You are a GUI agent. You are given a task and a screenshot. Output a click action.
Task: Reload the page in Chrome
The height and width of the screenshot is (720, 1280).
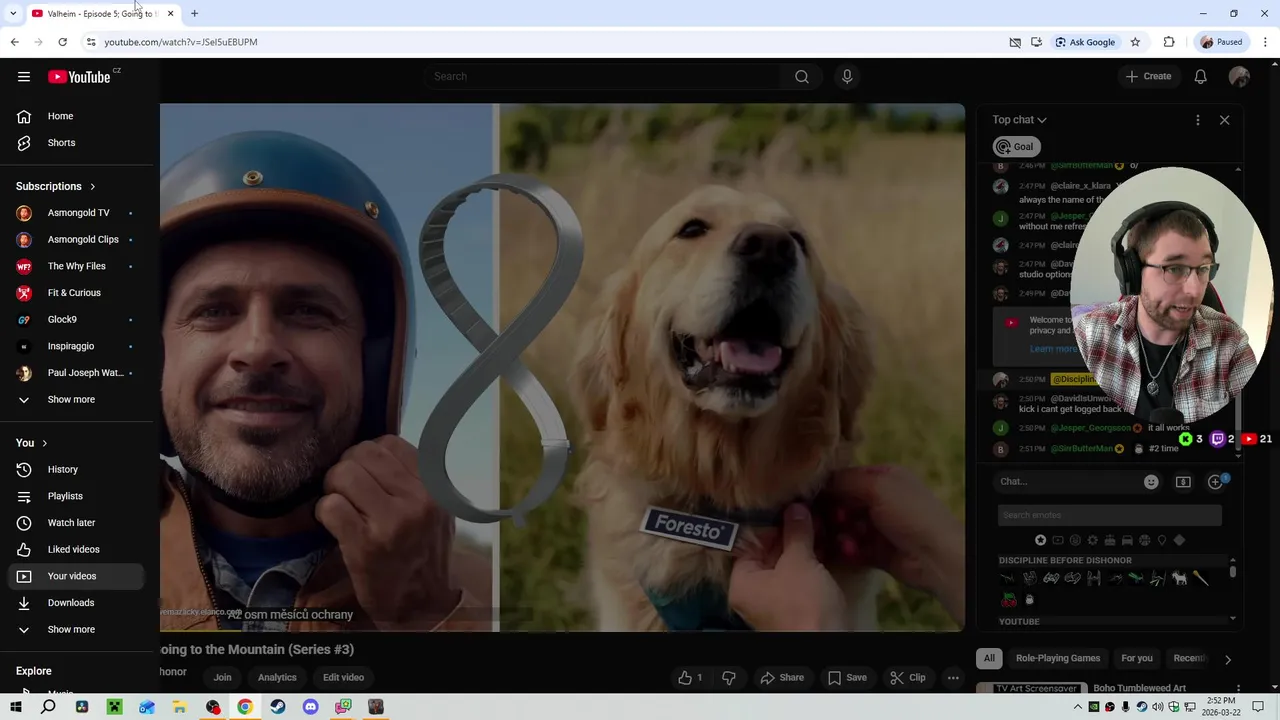(x=62, y=42)
